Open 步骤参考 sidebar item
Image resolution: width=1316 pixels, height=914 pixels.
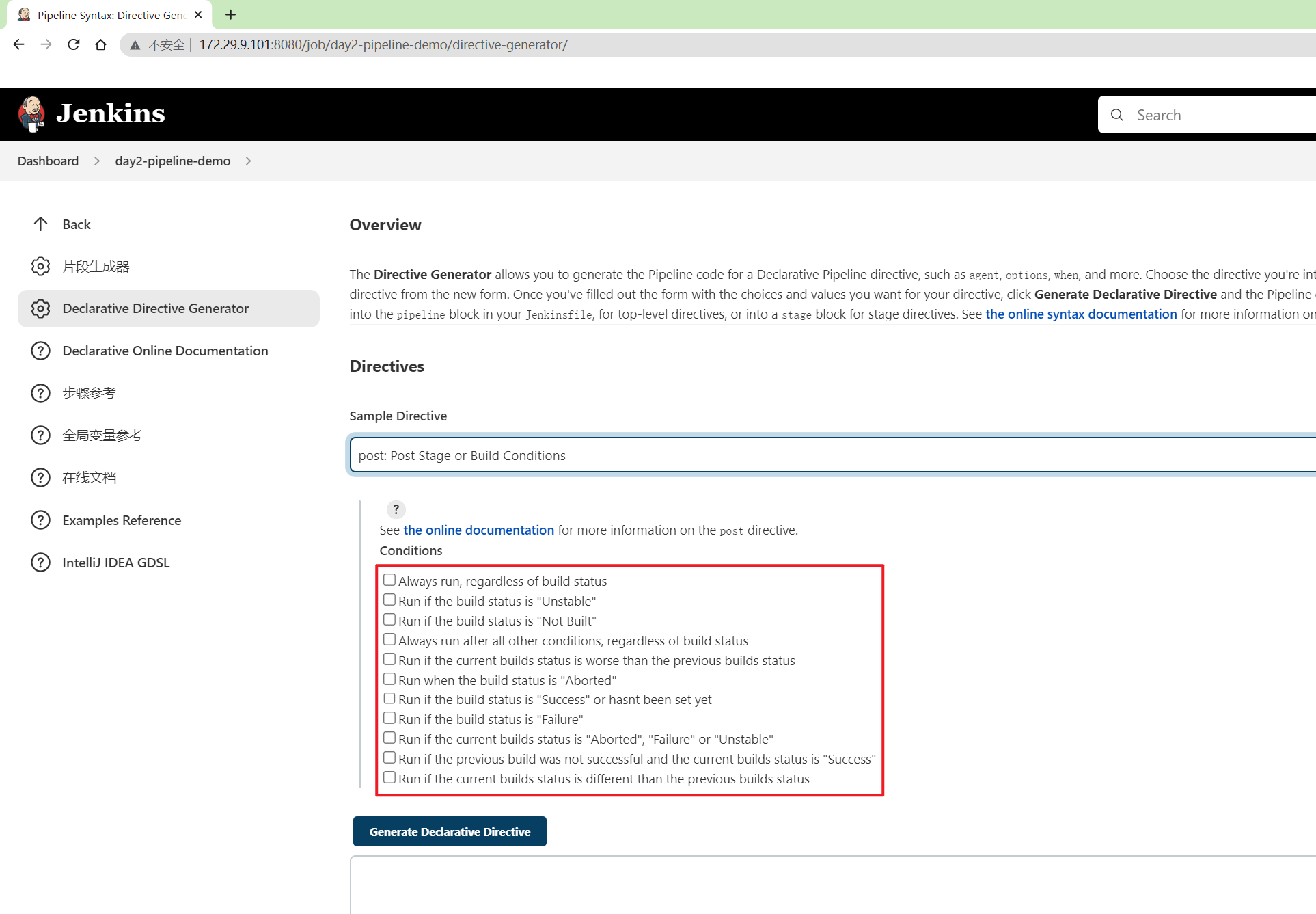pos(169,393)
